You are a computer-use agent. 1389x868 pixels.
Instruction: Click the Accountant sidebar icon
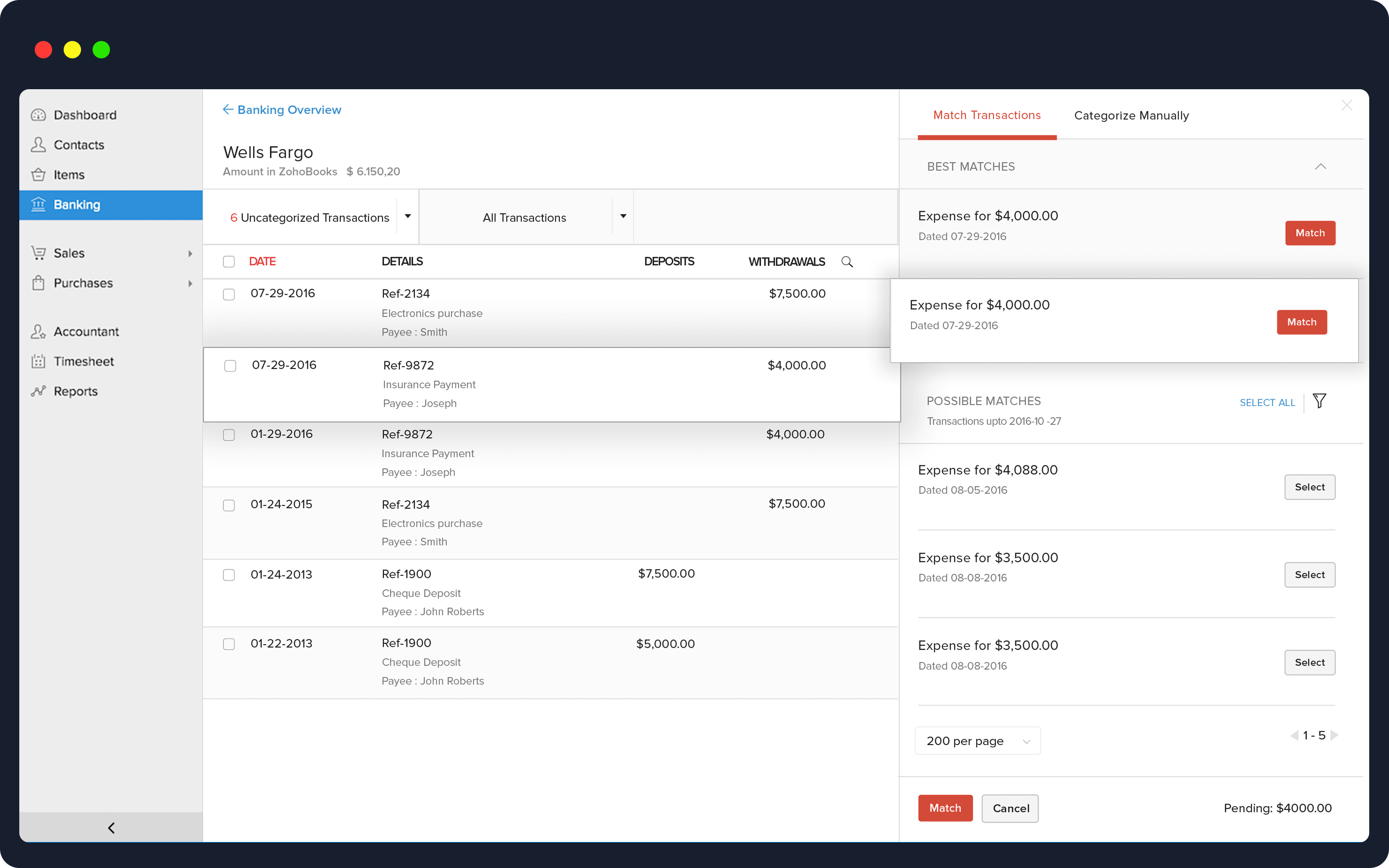coord(39,331)
